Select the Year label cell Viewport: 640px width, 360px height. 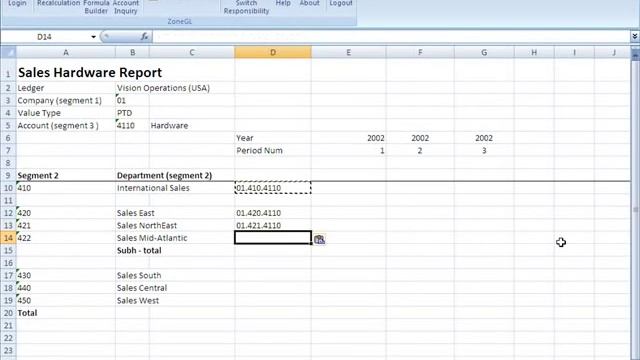[x=273, y=138]
